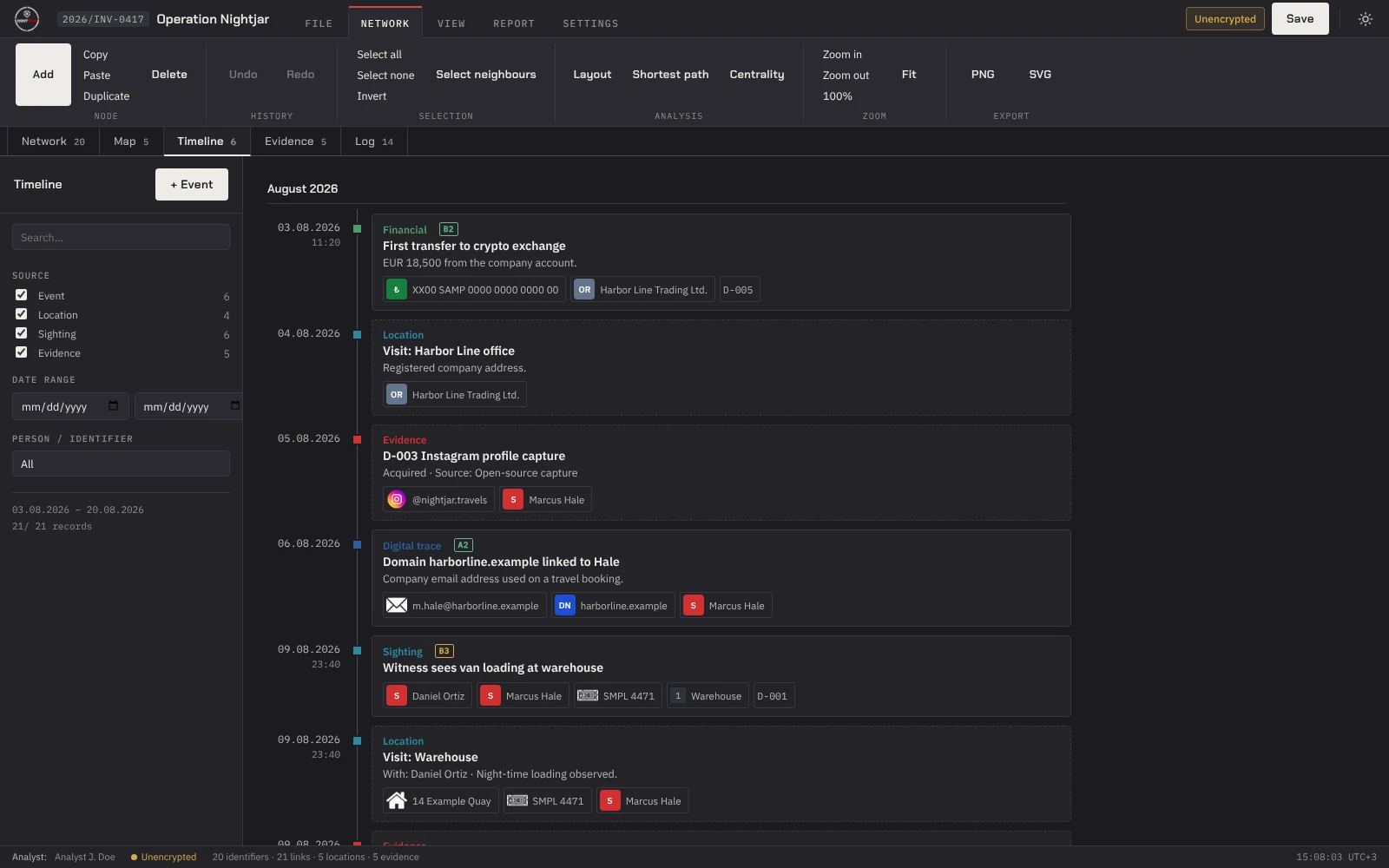The height and width of the screenshot is (868, 1389).
Task: Export the network as PNG
Action: [x=983, y=75]
